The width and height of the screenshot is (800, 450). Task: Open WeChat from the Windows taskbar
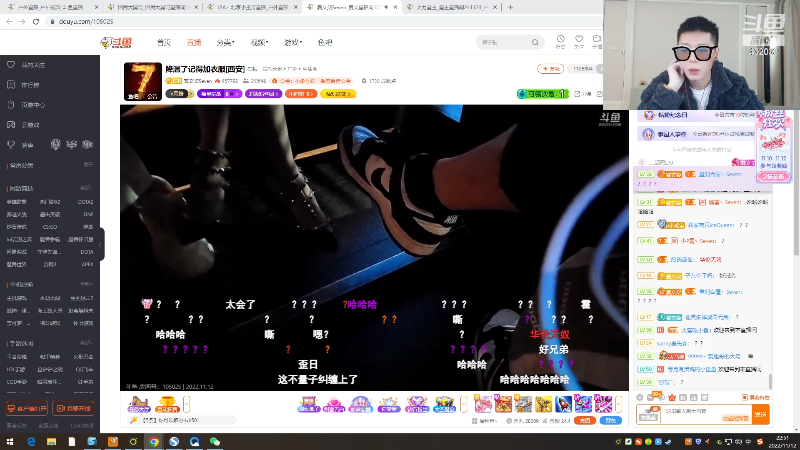coord(215,442)
